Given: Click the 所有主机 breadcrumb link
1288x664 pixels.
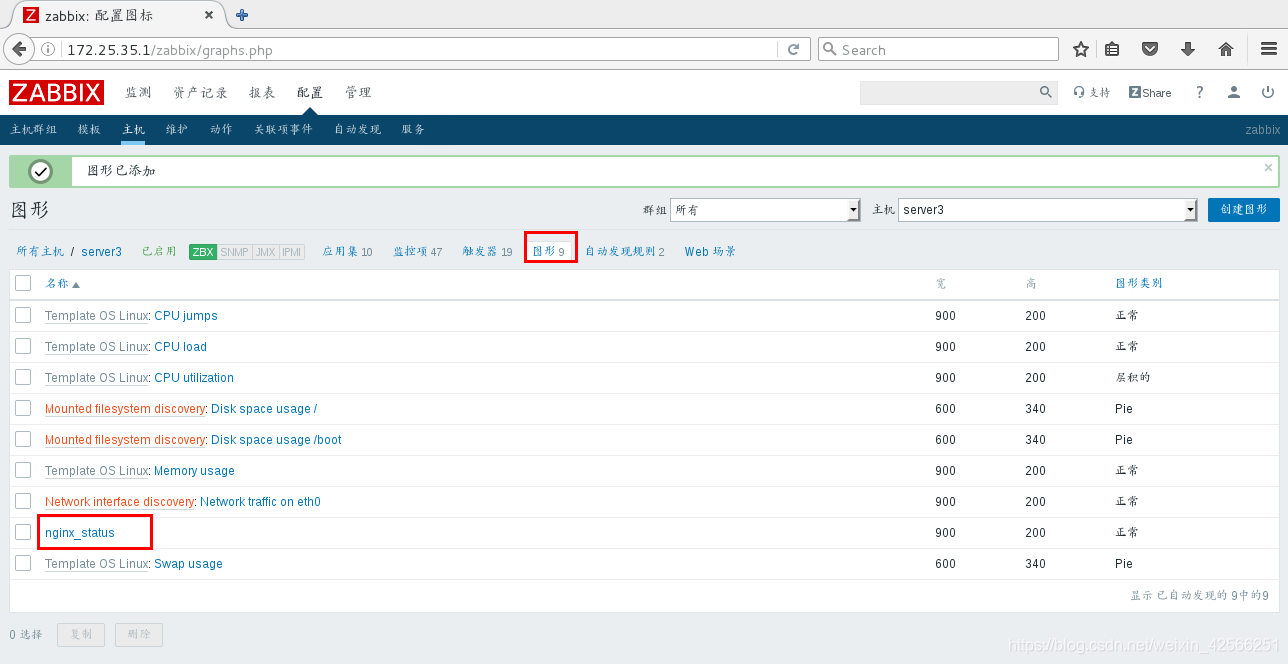Looking at the screenshot, I should pyautogui.click(x=40, y=252).
